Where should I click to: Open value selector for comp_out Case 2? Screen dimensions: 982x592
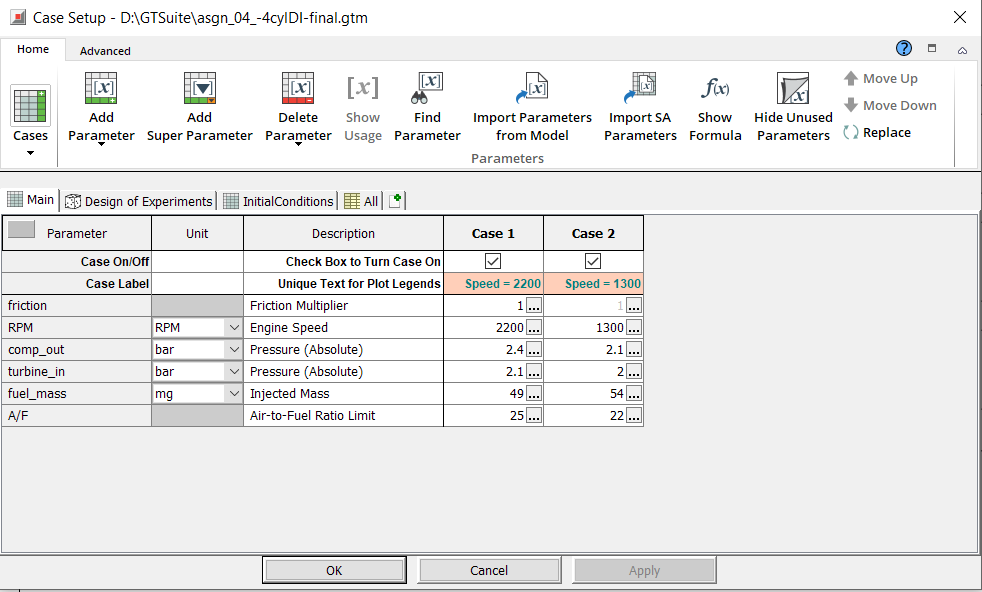click(634, 350)
